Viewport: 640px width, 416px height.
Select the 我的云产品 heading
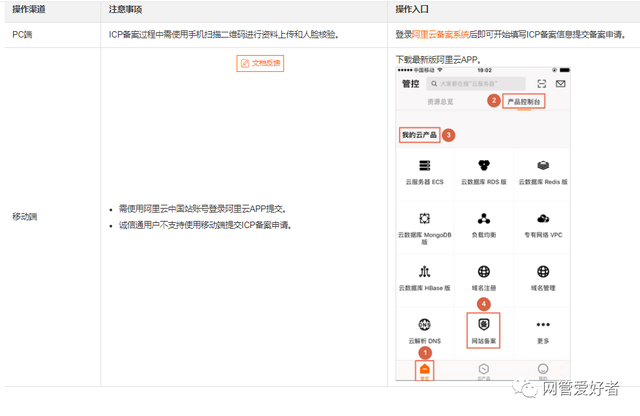coord(419,135)
